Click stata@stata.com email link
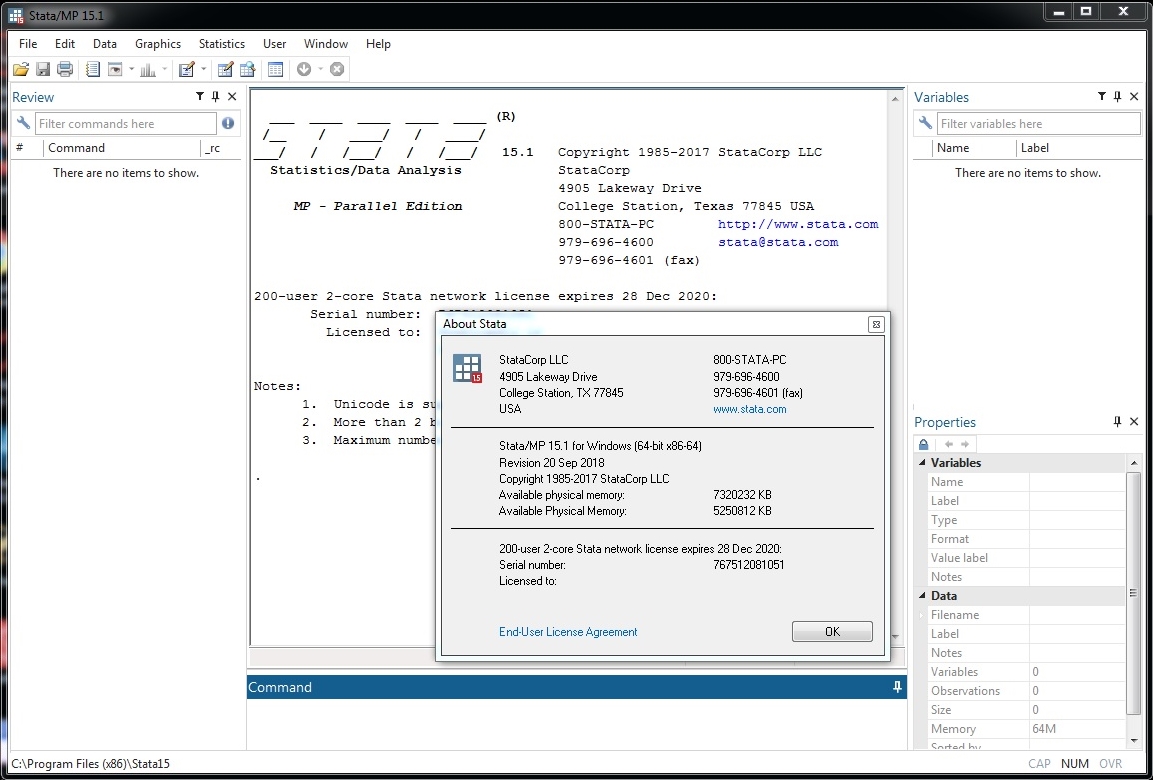Screen dimensions: 1153x780 778,242
